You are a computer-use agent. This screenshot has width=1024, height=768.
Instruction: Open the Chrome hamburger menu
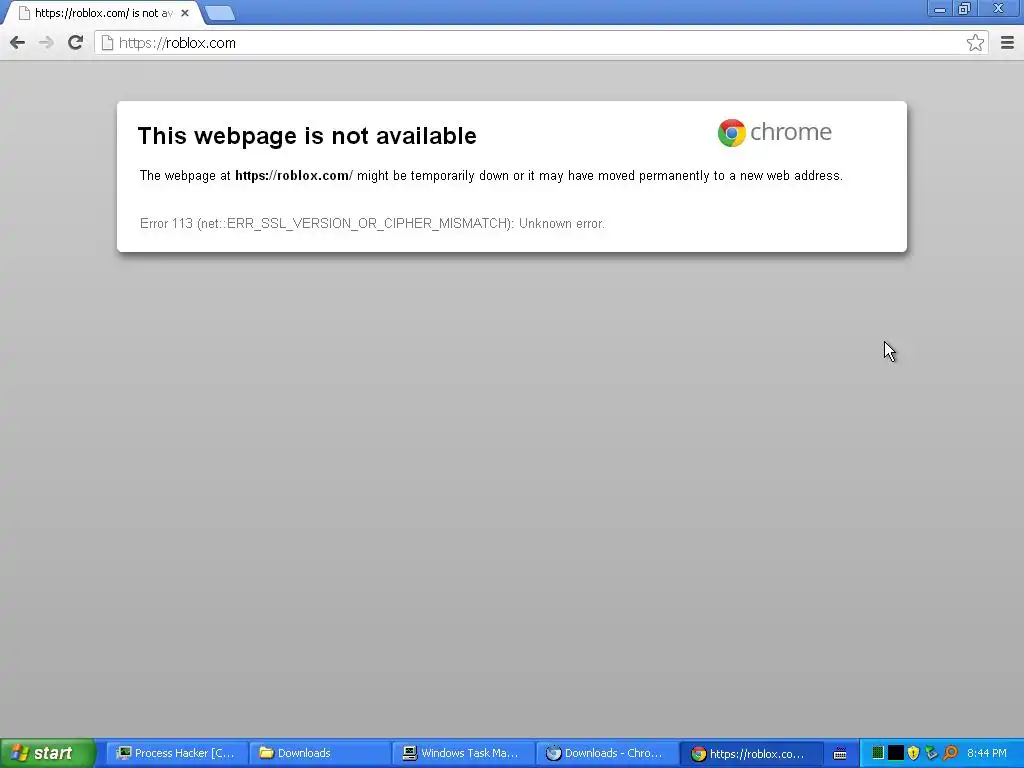coord(1008,43)
